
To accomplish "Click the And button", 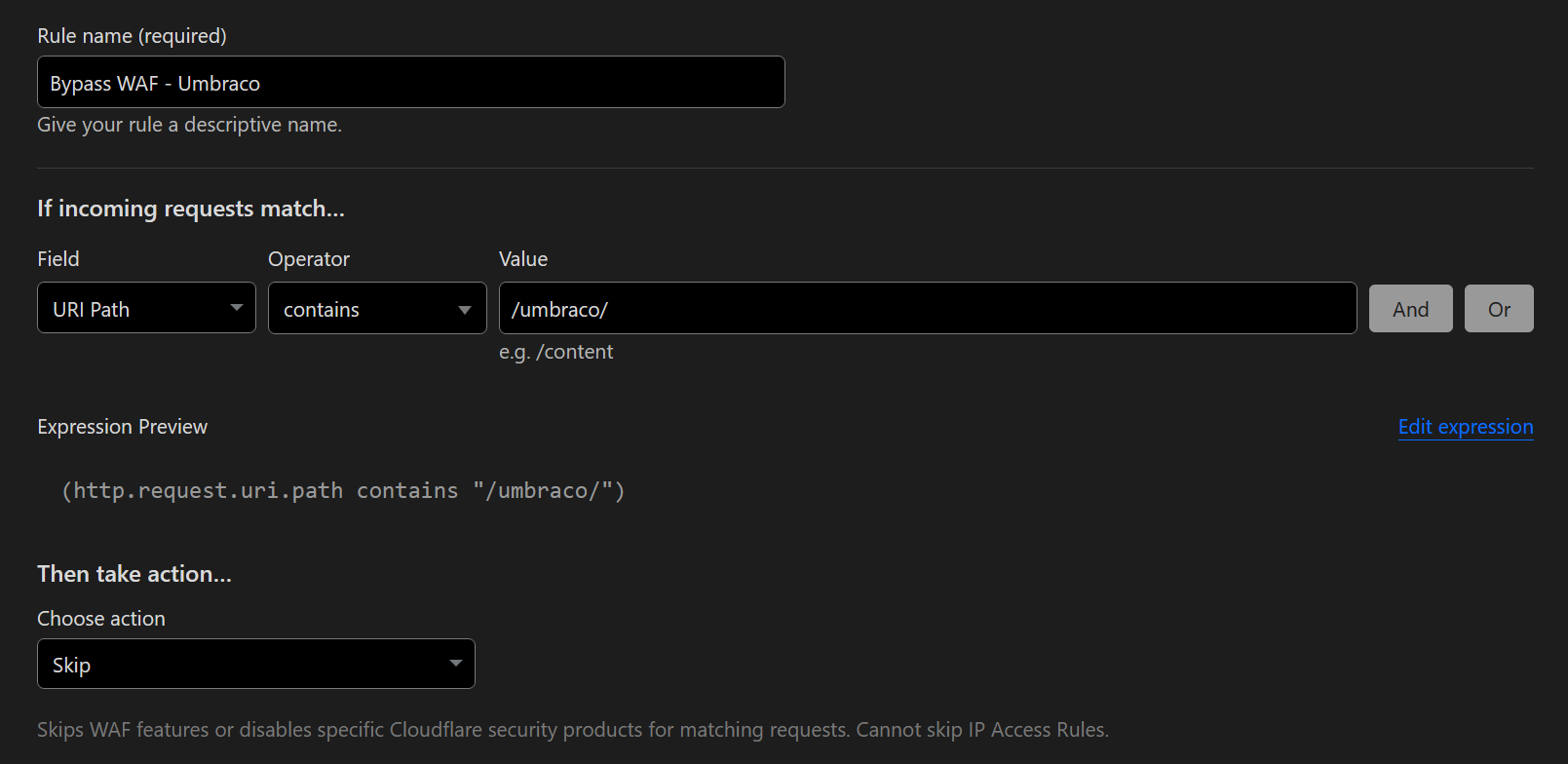I will [1410, 308].
